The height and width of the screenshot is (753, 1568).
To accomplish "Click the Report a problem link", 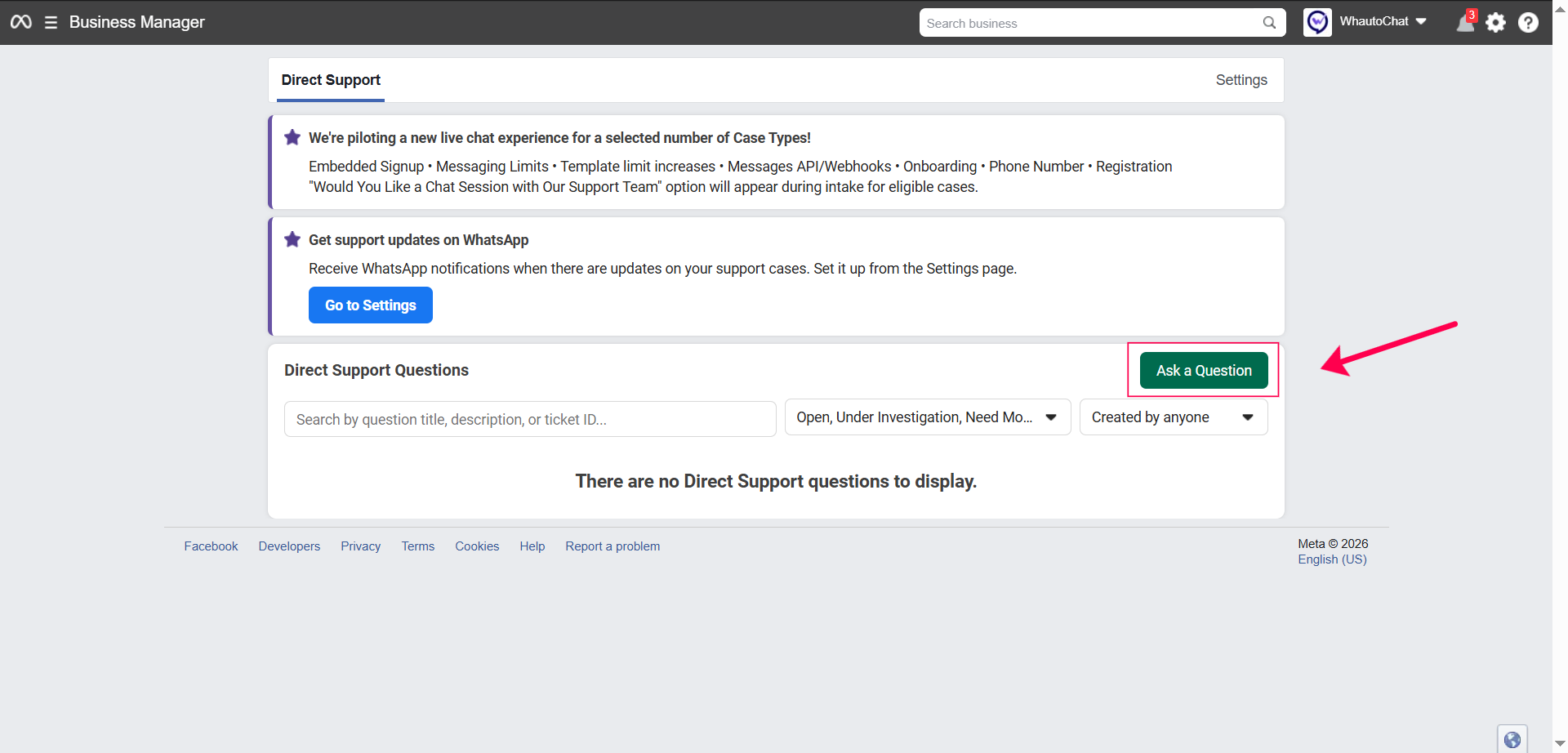I will pyautogui.click(x=612, y=546).
